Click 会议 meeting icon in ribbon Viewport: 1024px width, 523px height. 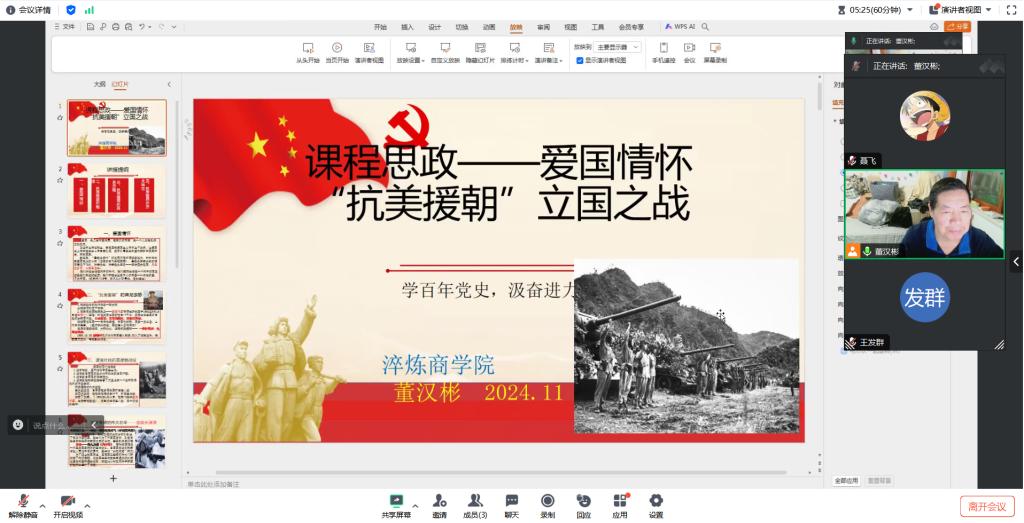689,52
